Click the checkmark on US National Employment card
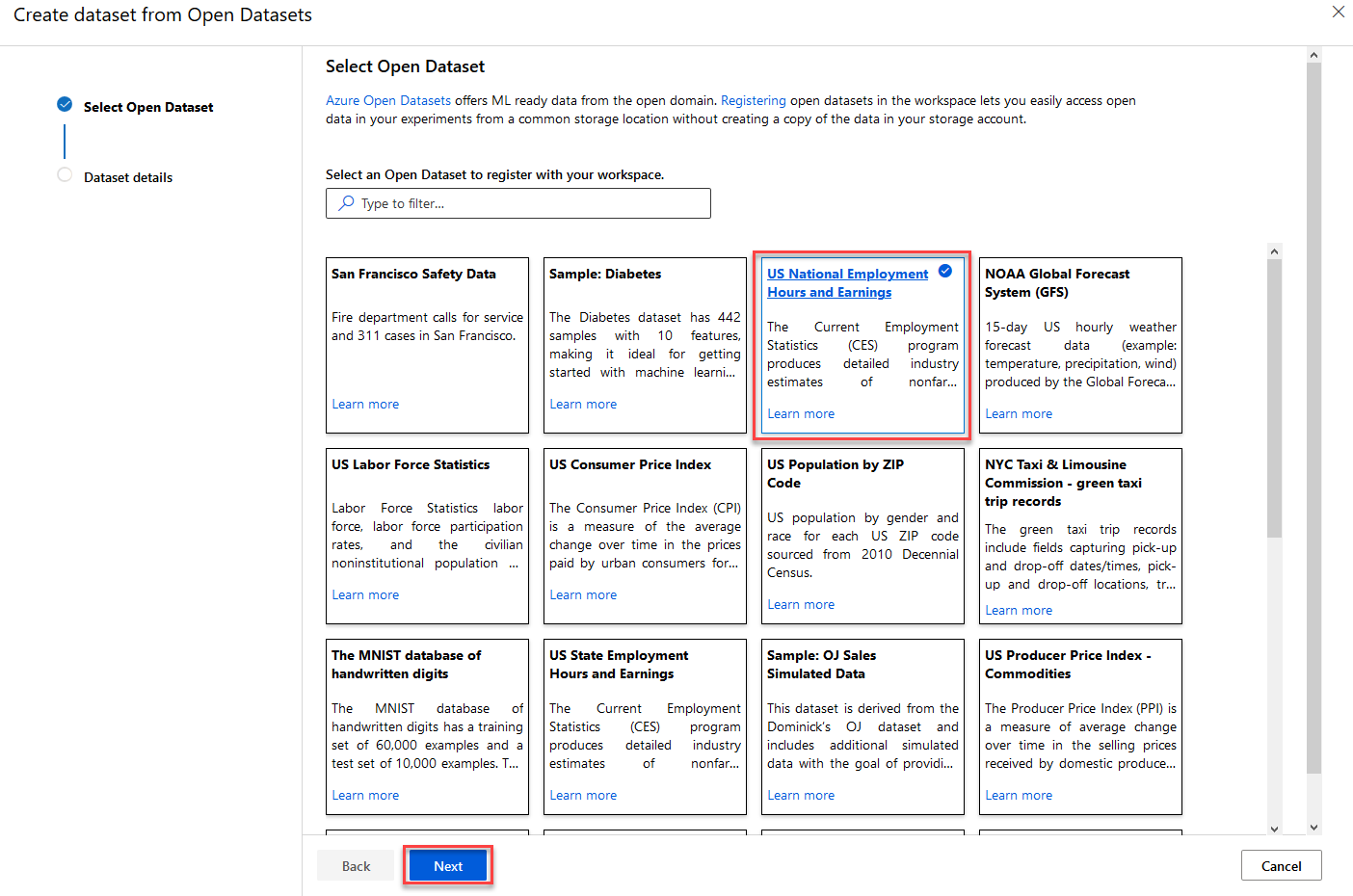The width and height of the screenshot is (1353, 896). pyautogui.click(x=945, y=271)
